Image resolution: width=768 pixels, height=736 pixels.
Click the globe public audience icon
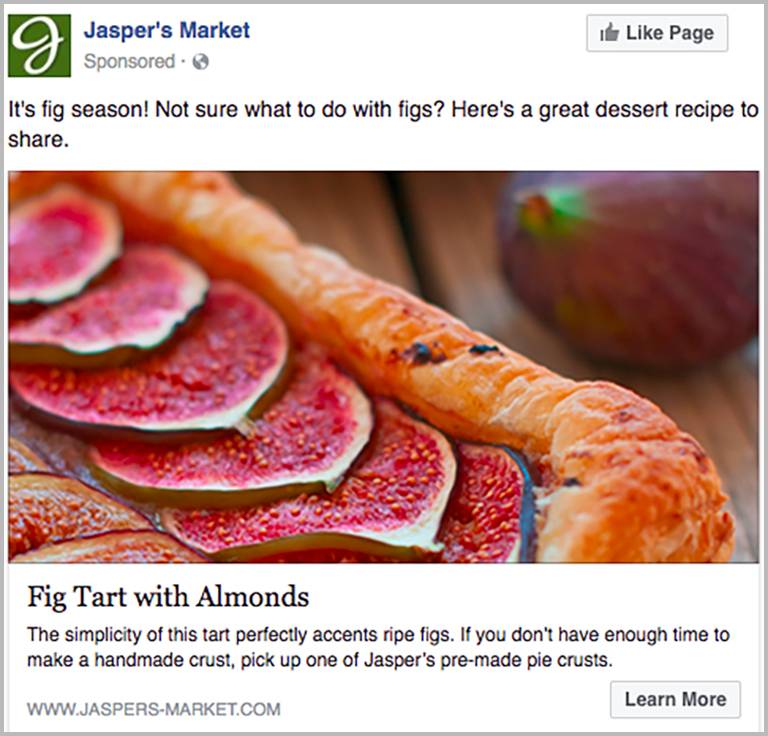point(201,62)
